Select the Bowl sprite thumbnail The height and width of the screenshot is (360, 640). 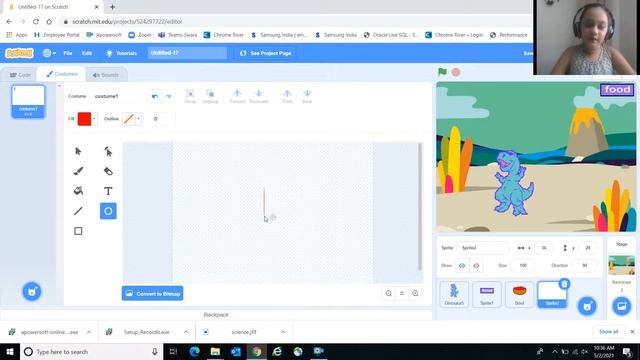tap(519, 294)
